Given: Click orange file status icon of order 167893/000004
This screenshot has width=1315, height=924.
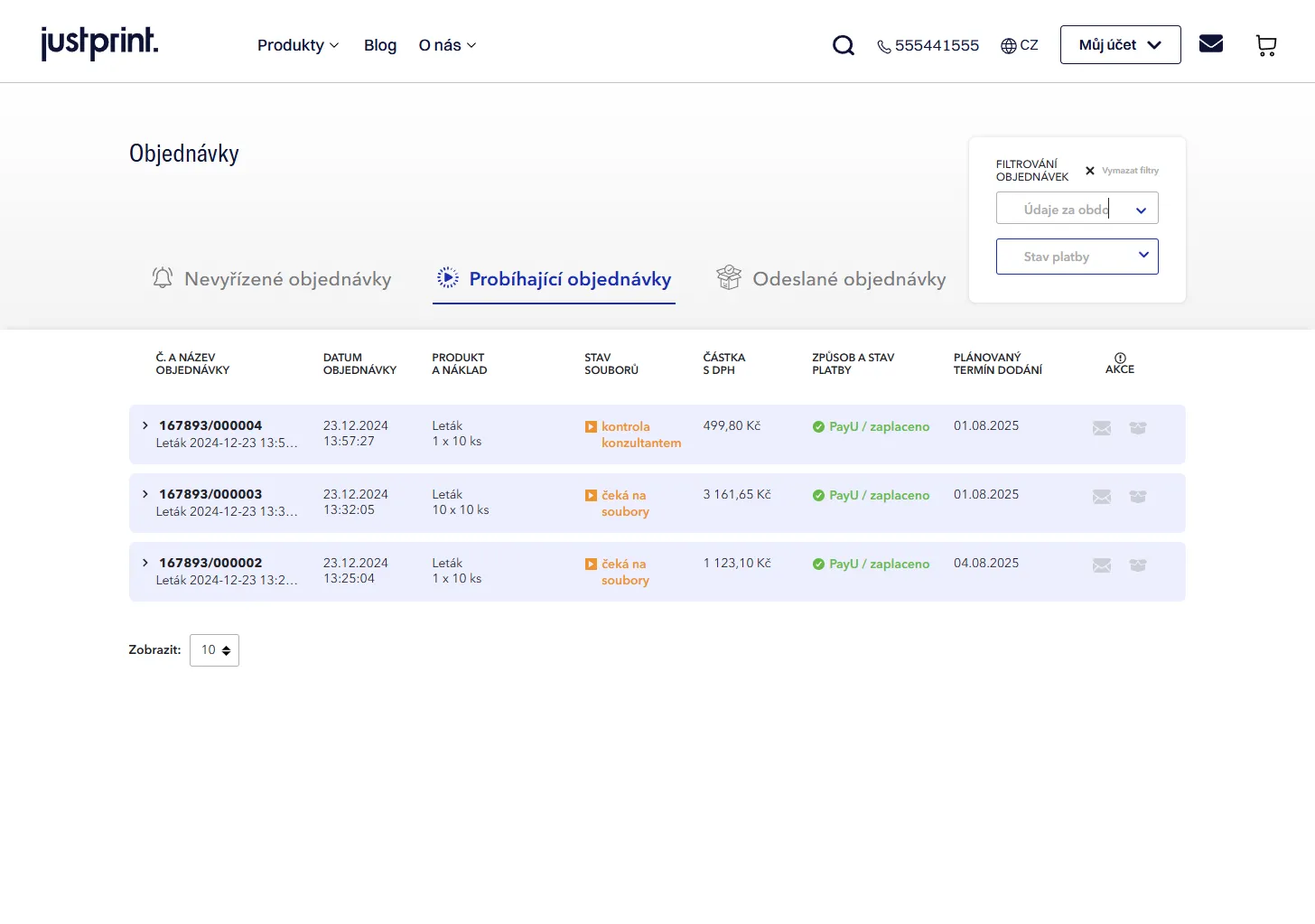Looking at the screenshot, I should coord(591,427).
